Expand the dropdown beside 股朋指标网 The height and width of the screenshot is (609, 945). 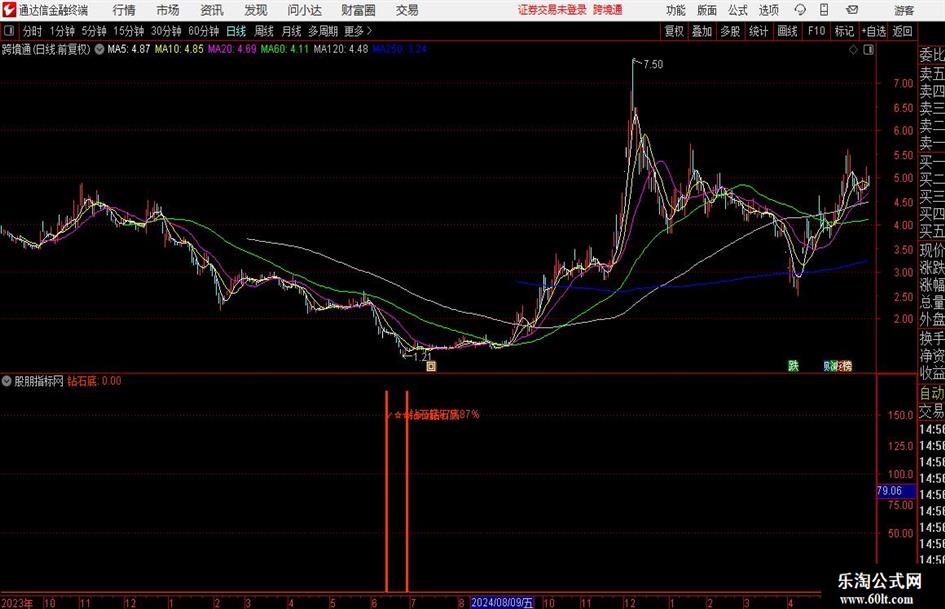(x=7, y=381)
